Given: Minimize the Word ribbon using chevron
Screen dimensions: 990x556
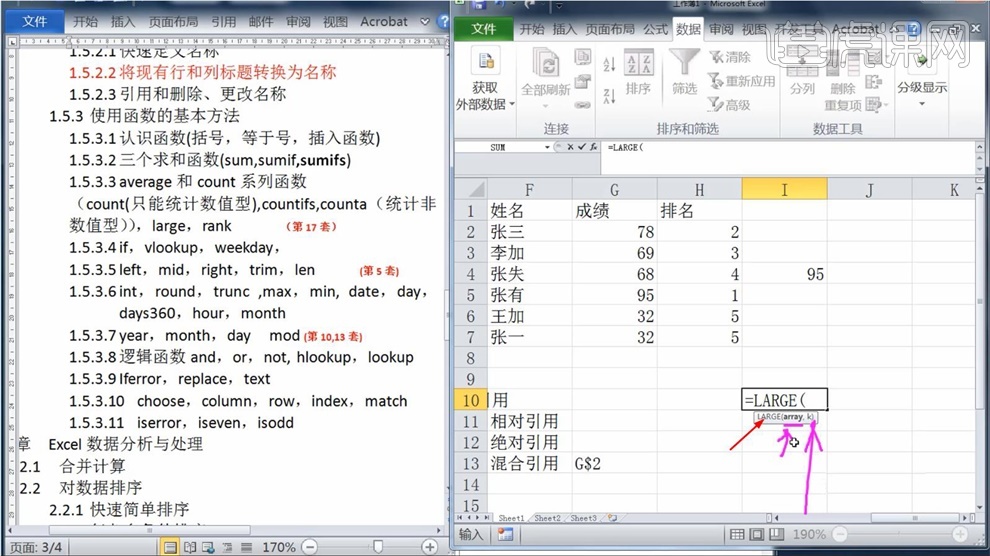Looking at the screenshot, I should tap(425, 21).
